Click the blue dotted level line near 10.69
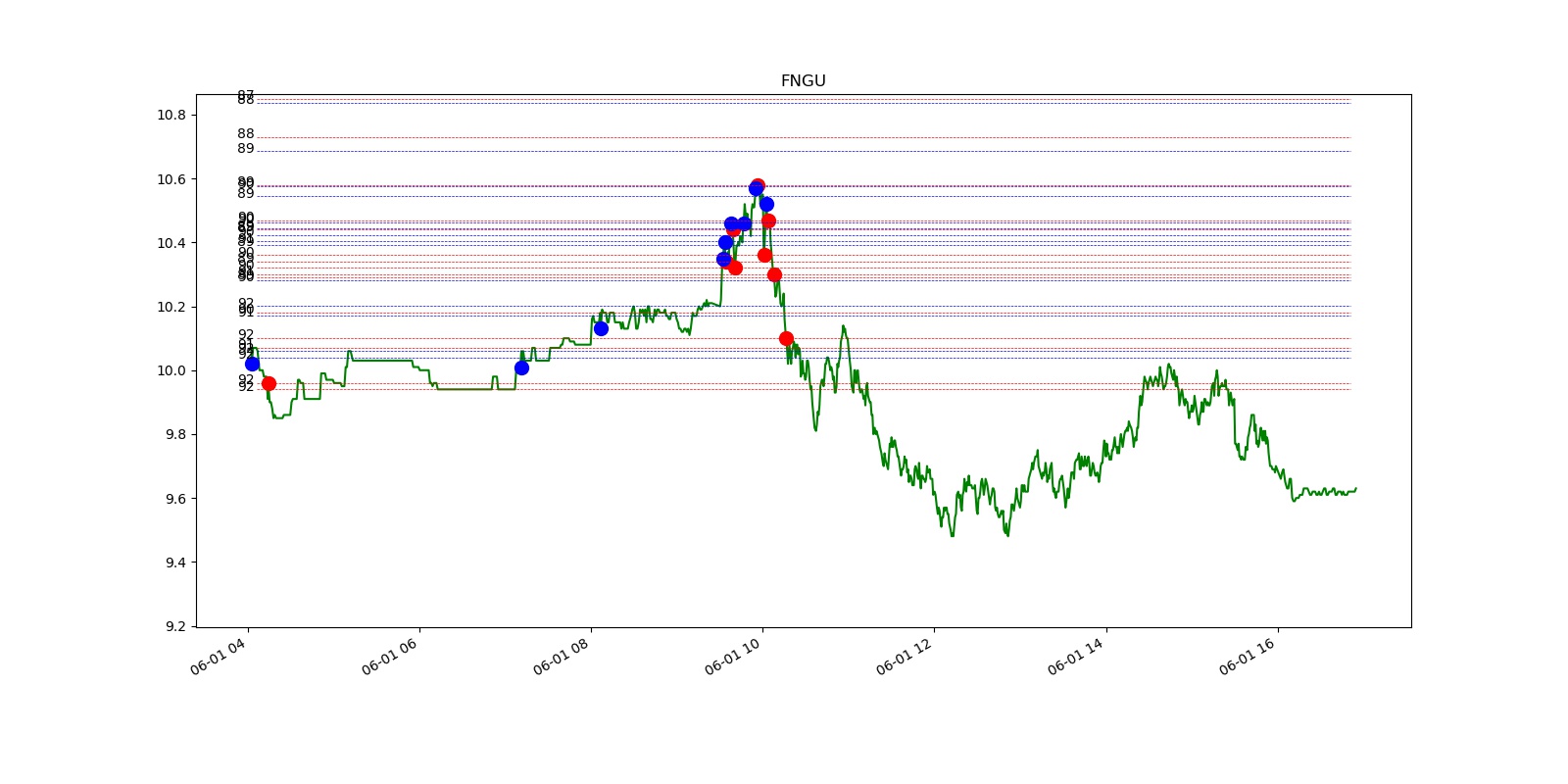Screen dimensions: 1568x784 coord(804,151)
